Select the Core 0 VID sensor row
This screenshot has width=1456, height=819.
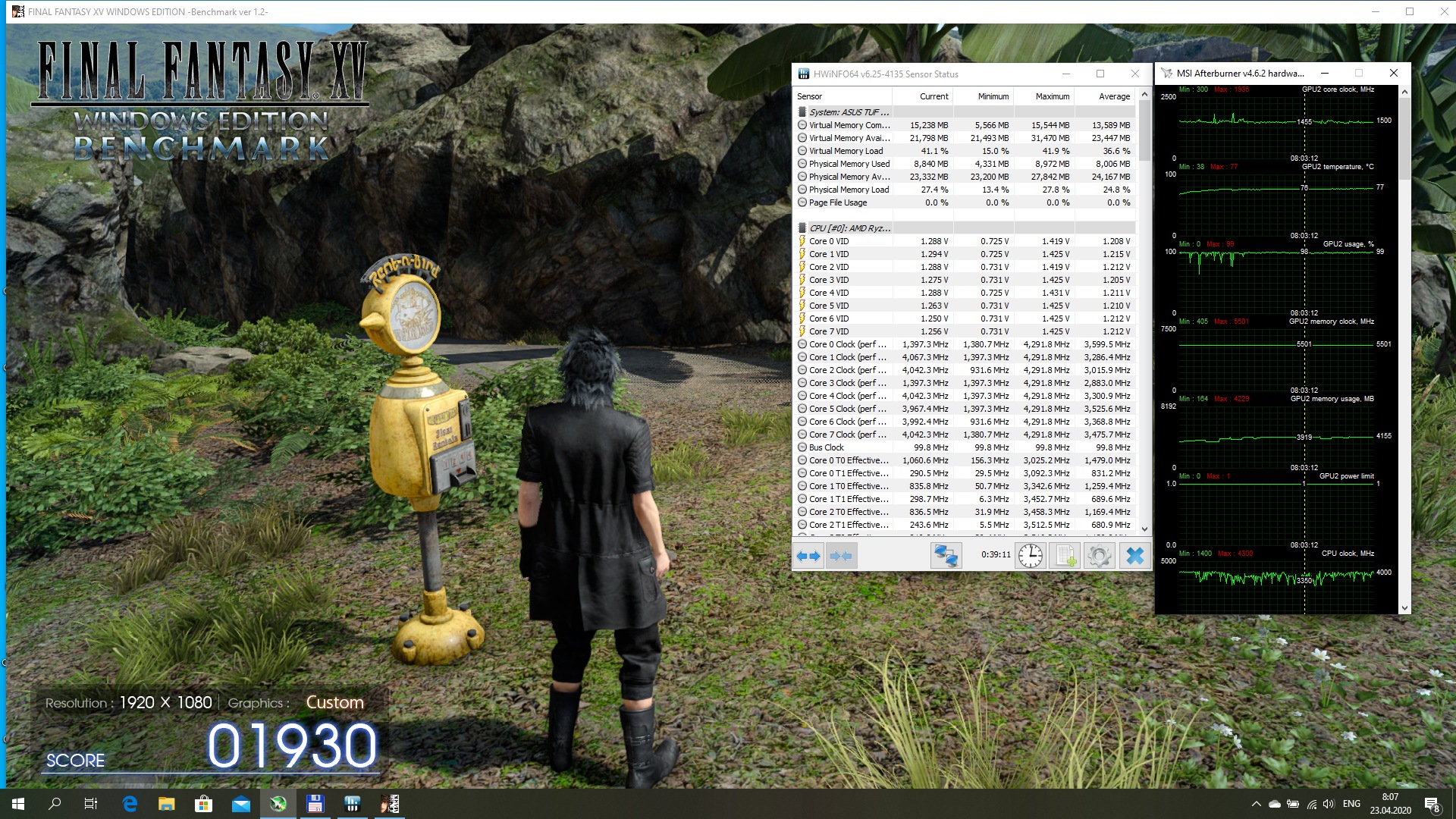pyautogui.click(x=829, y=241)
